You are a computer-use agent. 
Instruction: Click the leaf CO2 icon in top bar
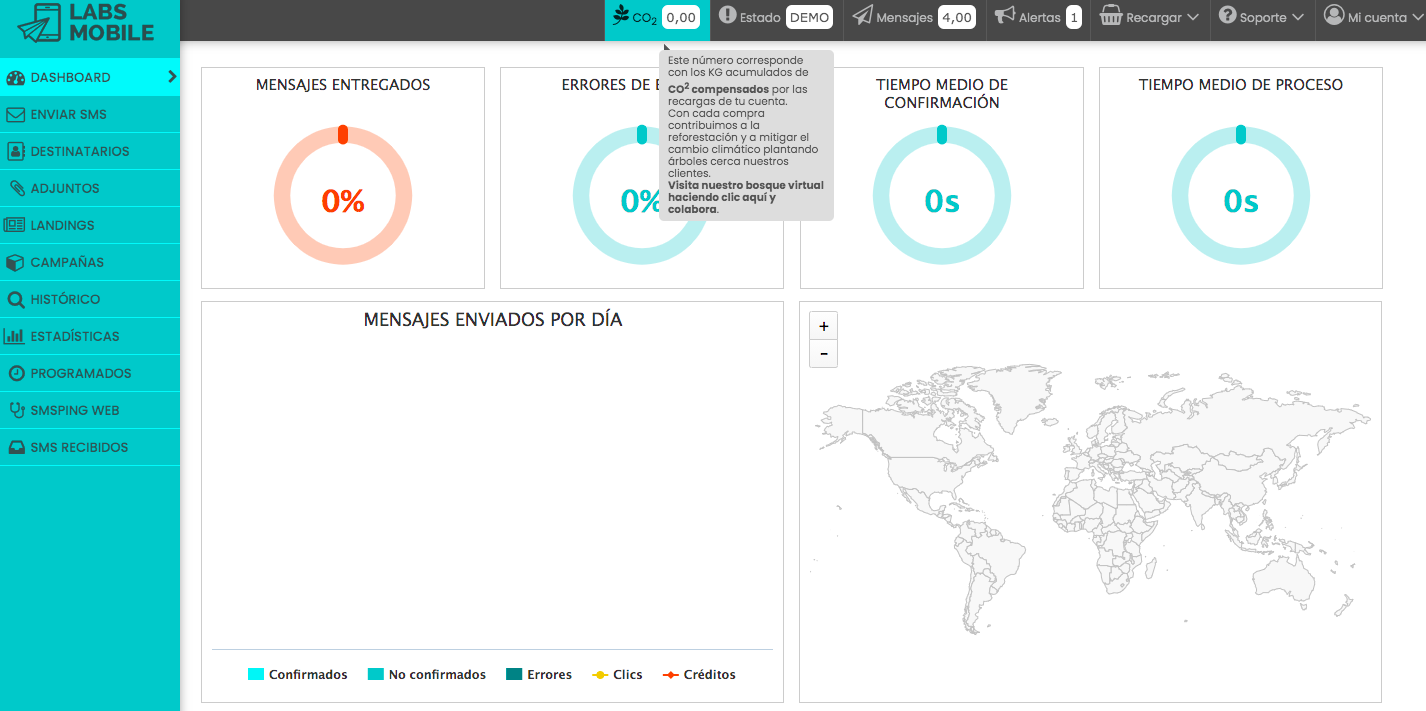coord(621,16)
